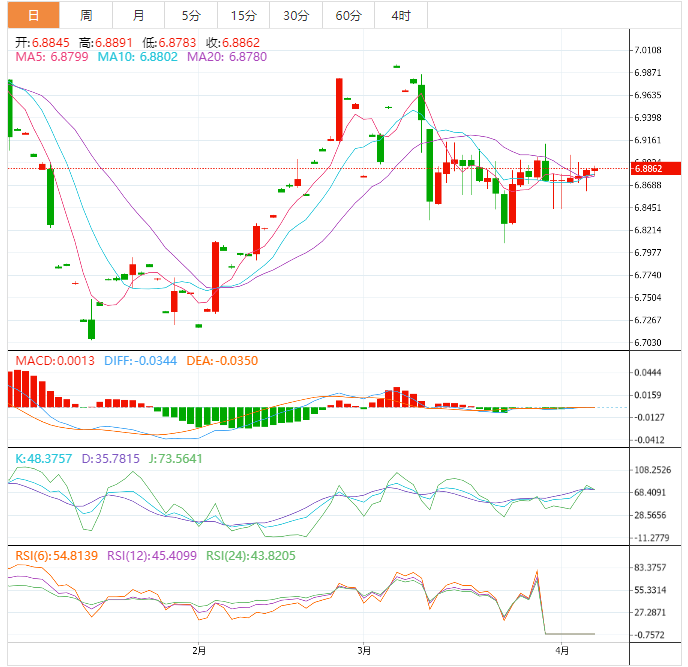The width and height of the screenshot is (688, 667).
Task: Click the 2月 date axis label
Action: 199,650
